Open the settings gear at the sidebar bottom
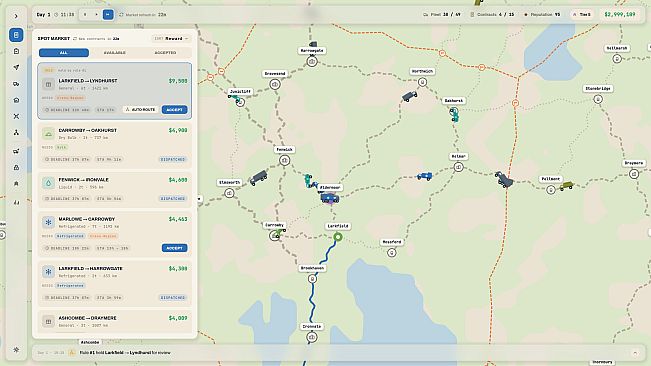 tap(16, 350)
